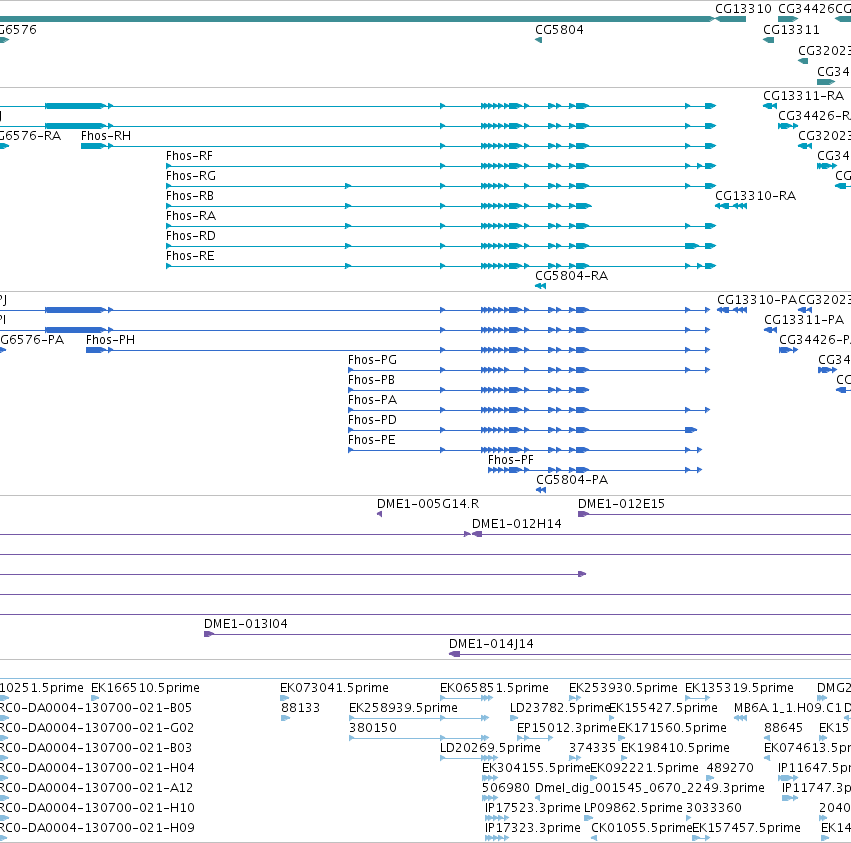Click the CG13311-RA transcript label
This screenshot has width=851, height=843.
[803, 96]
